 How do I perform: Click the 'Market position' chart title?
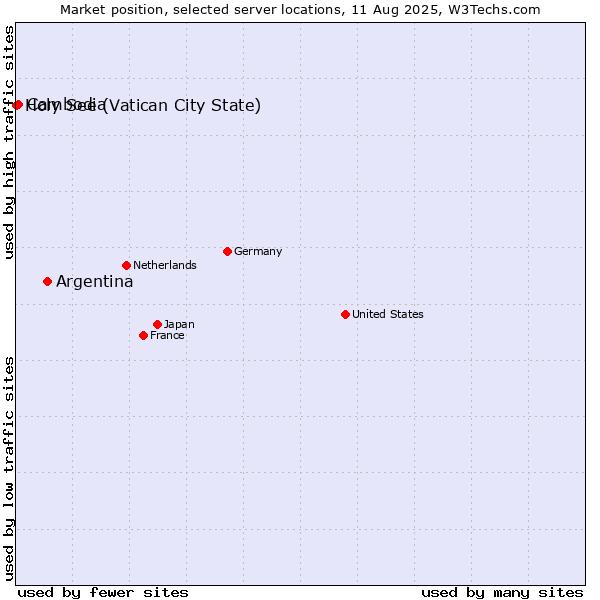click(x=300, y=10)
